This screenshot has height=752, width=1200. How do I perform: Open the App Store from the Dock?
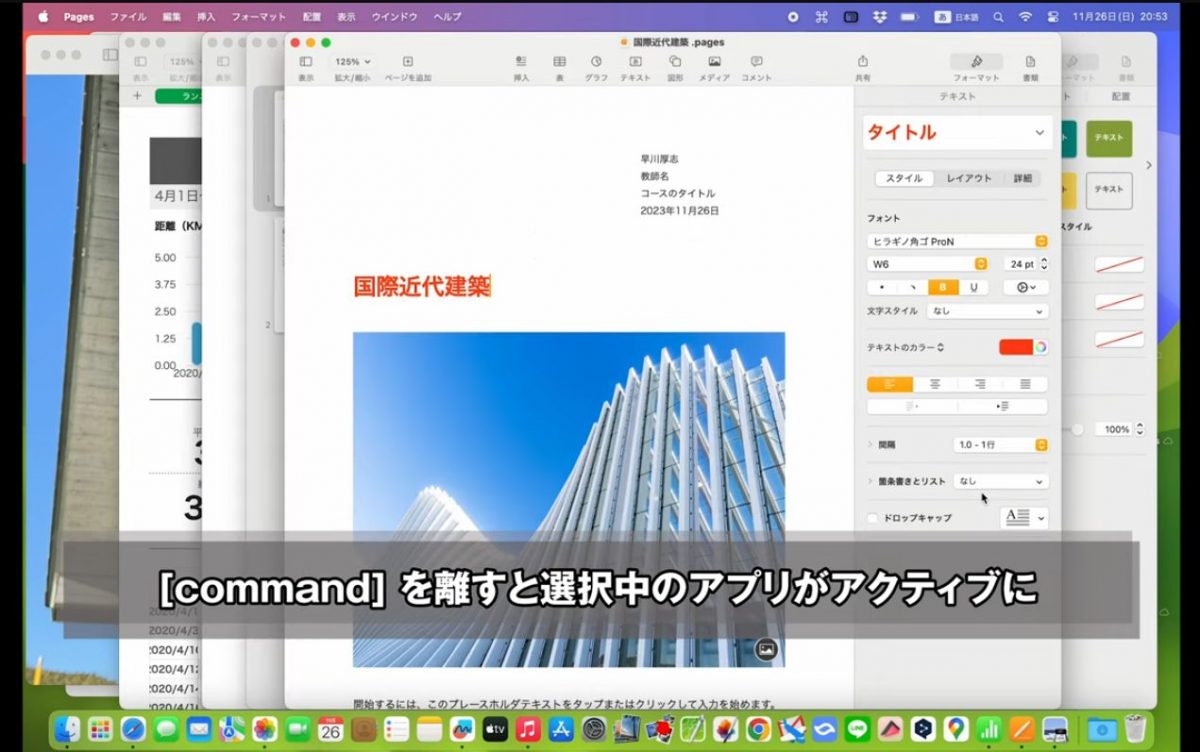coord(561,729)
